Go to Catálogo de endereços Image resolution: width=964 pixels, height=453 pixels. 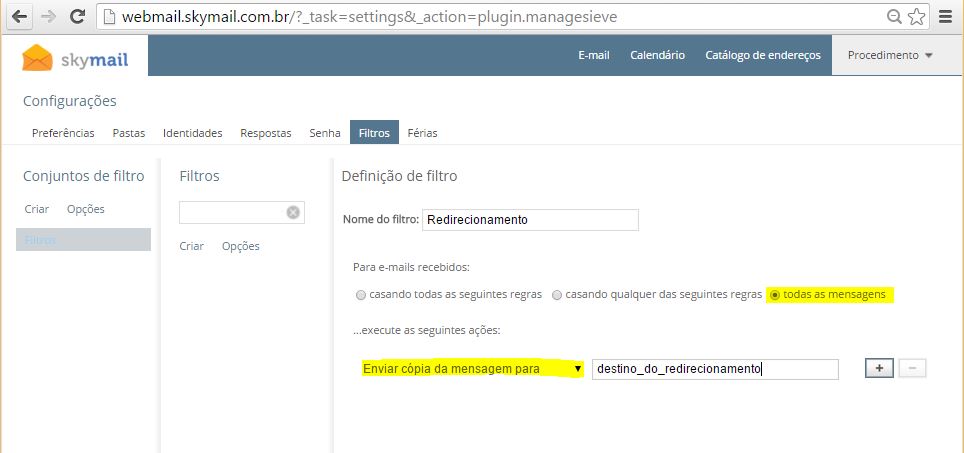[x=762, y=55]
